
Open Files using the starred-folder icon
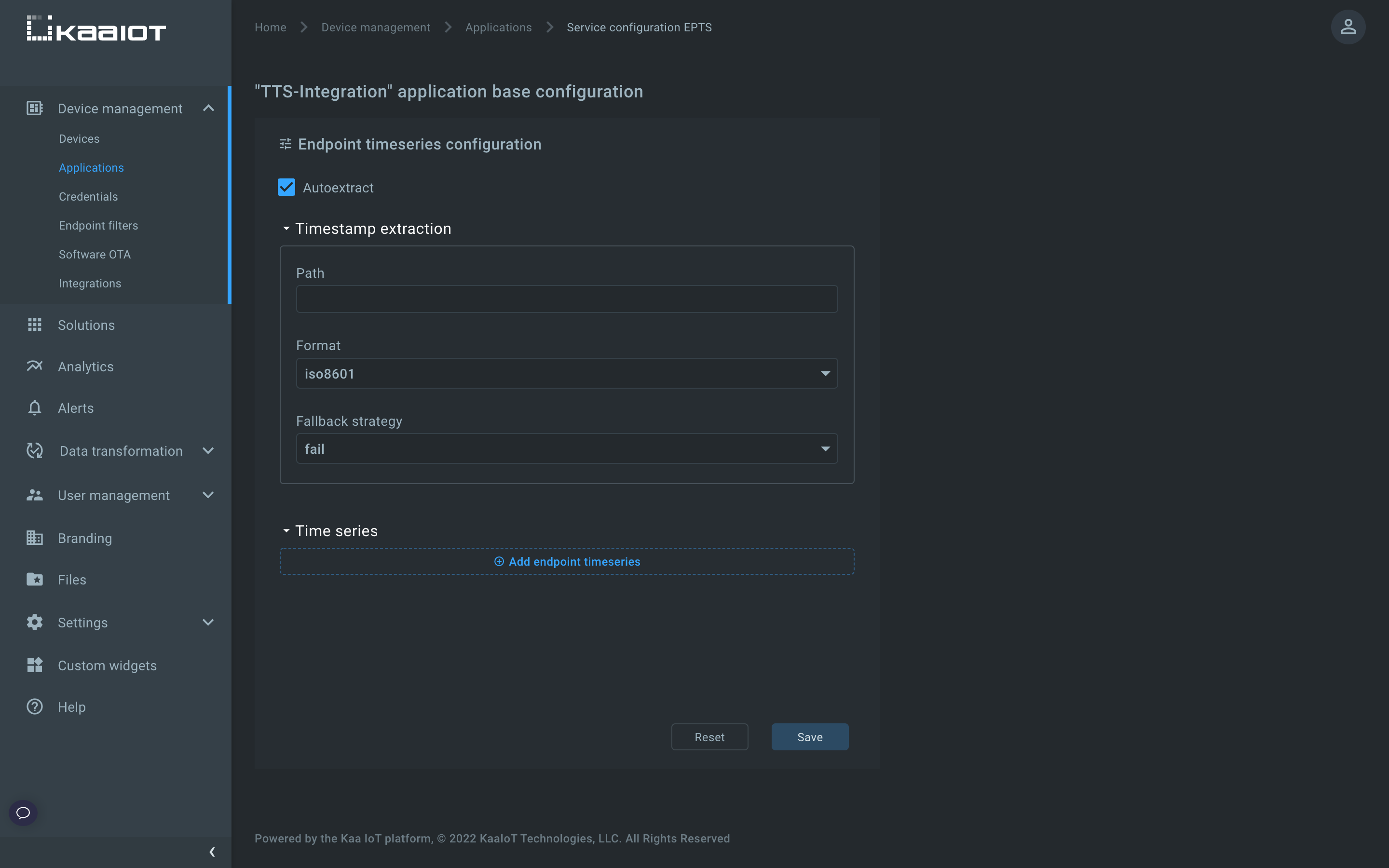[x=34, y=579]
